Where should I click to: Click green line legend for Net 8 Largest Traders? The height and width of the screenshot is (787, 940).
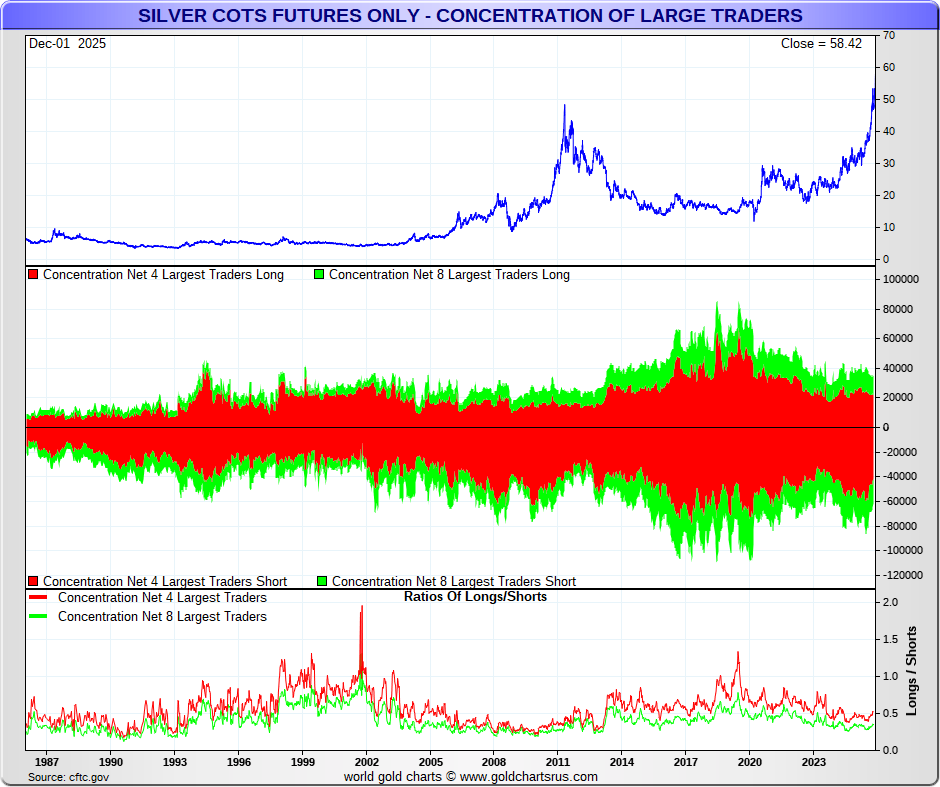(x=38, y=616)
